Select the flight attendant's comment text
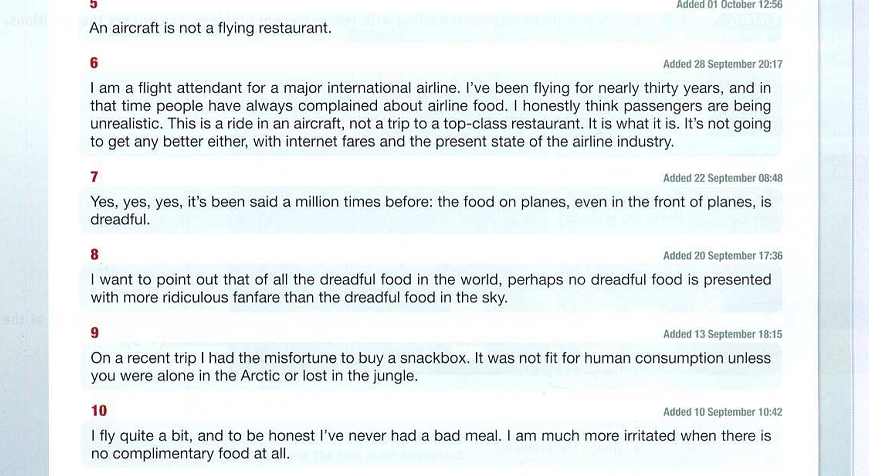Viewport: 869px width, 476px height. coord(430,115)
